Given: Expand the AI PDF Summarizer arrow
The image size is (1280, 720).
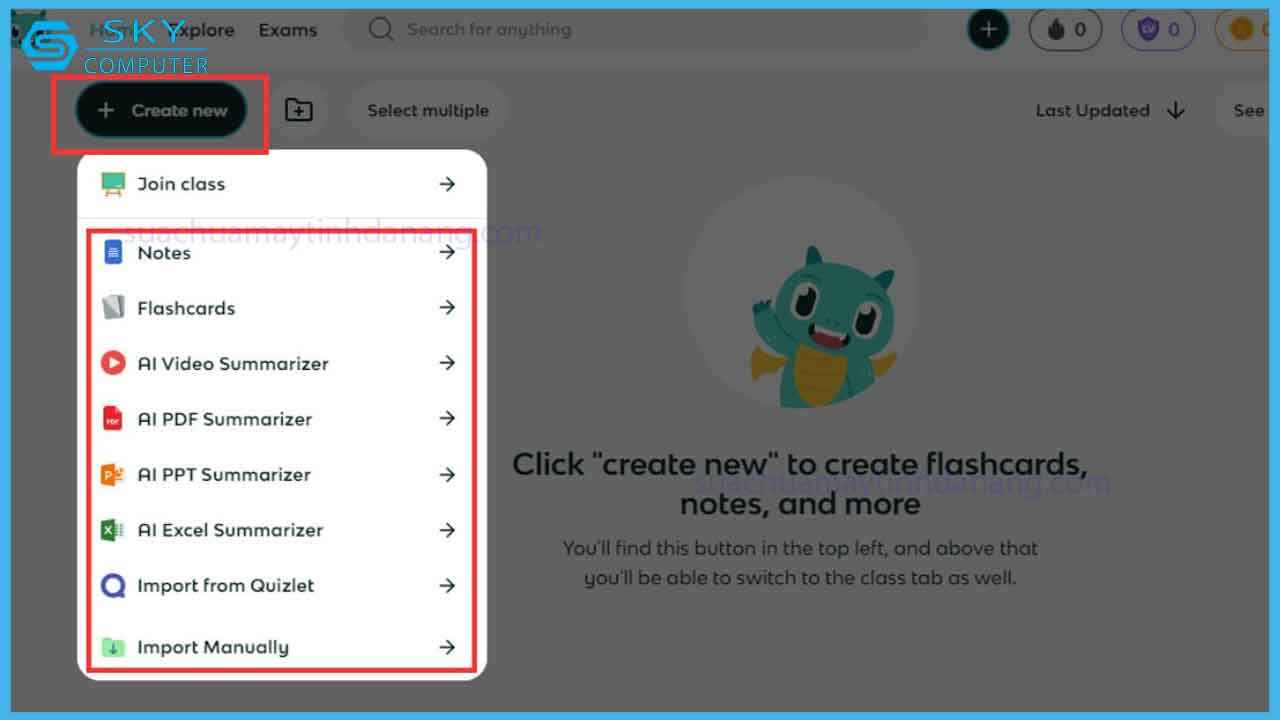Looking at the screenshot, I should click(447, 419).
